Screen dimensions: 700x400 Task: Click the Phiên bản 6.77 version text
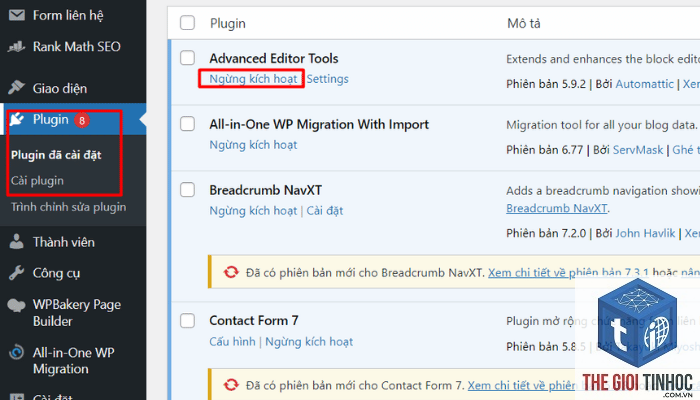click(x=545, y=150)
